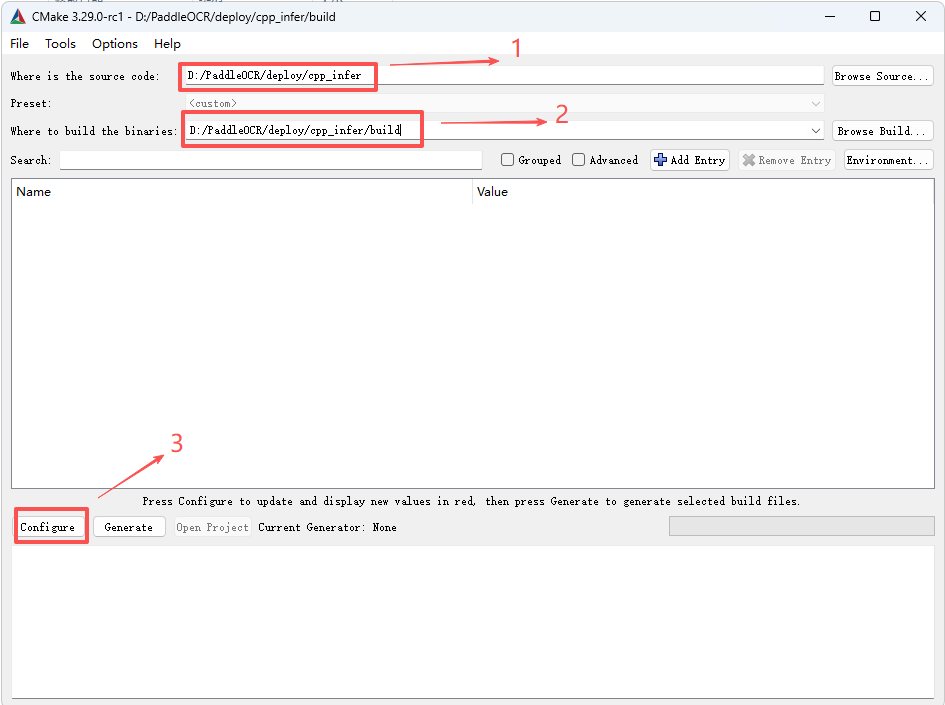
Task: Expand the build binaries path dropdown arrow
Action: coord(815,131)
